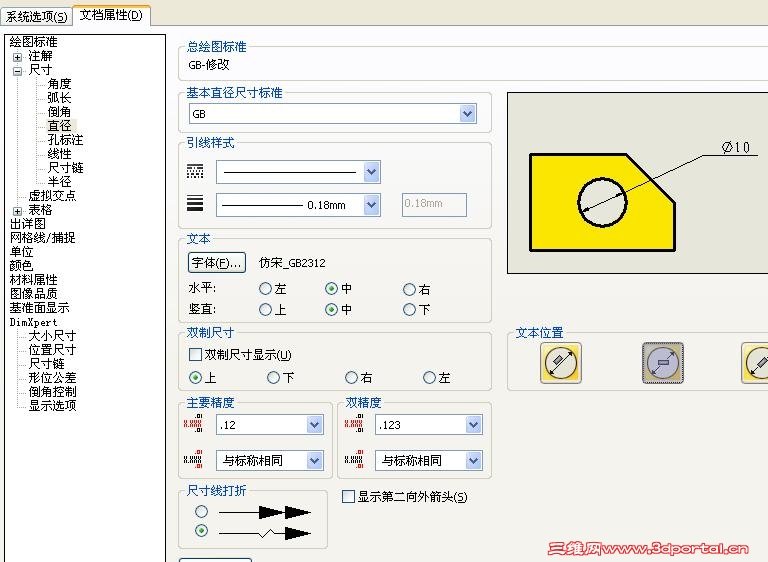Select 图像品质 in the tree

tap(33, 293)
